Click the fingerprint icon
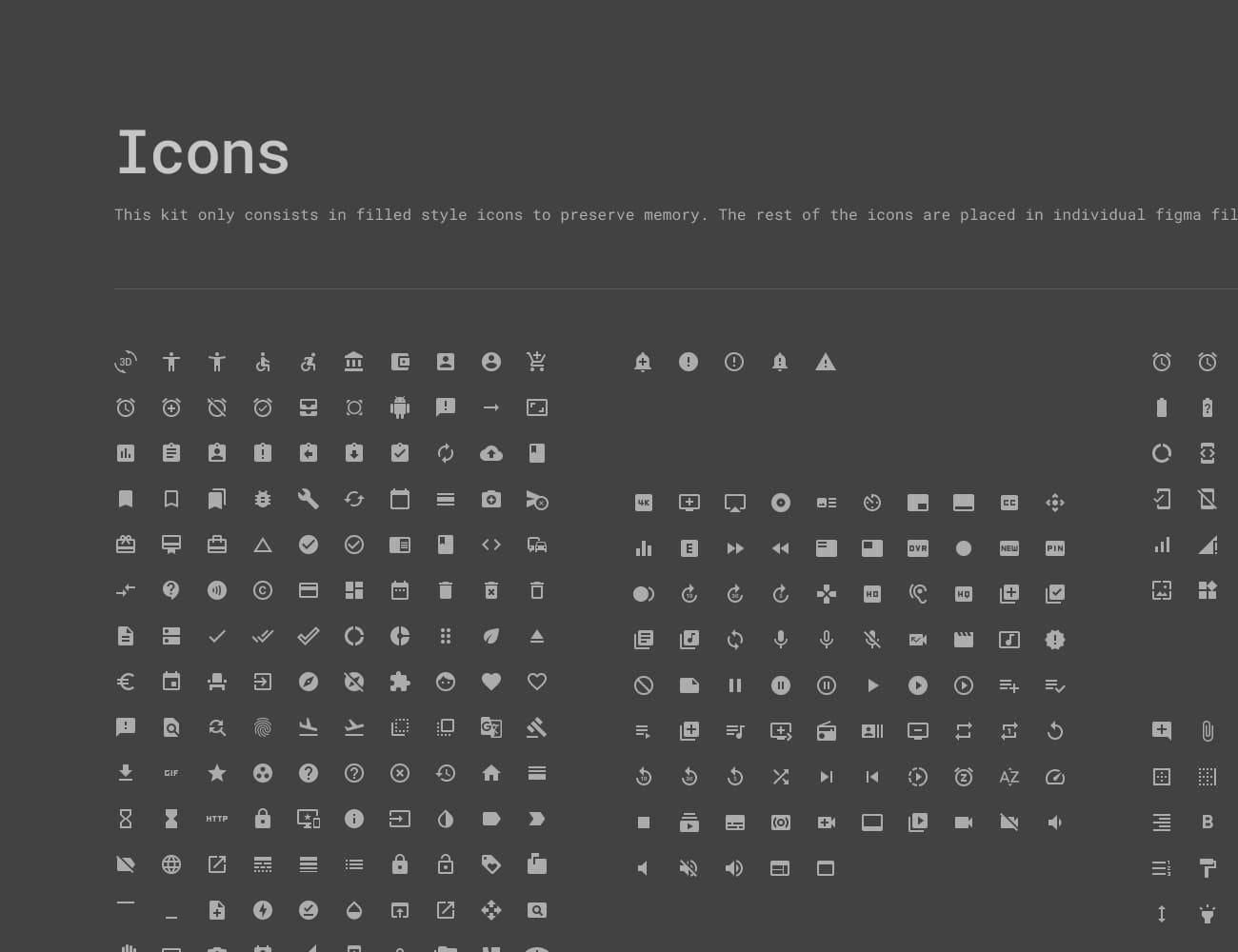The image size is (1238, 952). (x=263, y=727)
